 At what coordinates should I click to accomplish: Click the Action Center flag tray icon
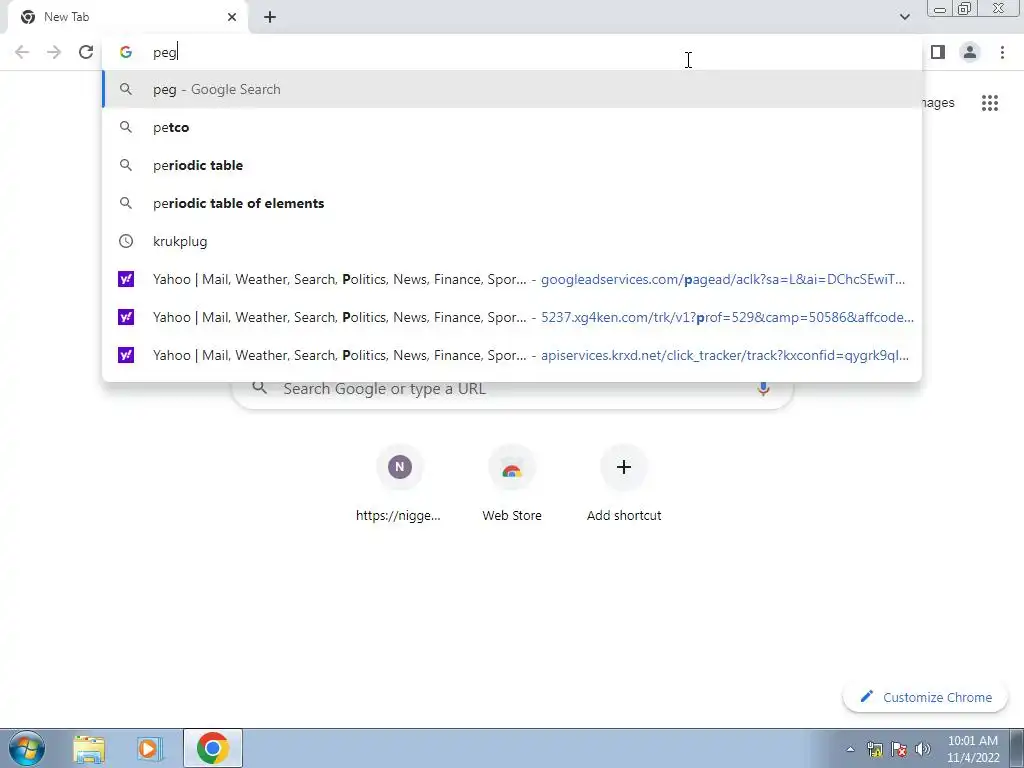[x=899, y=749]
